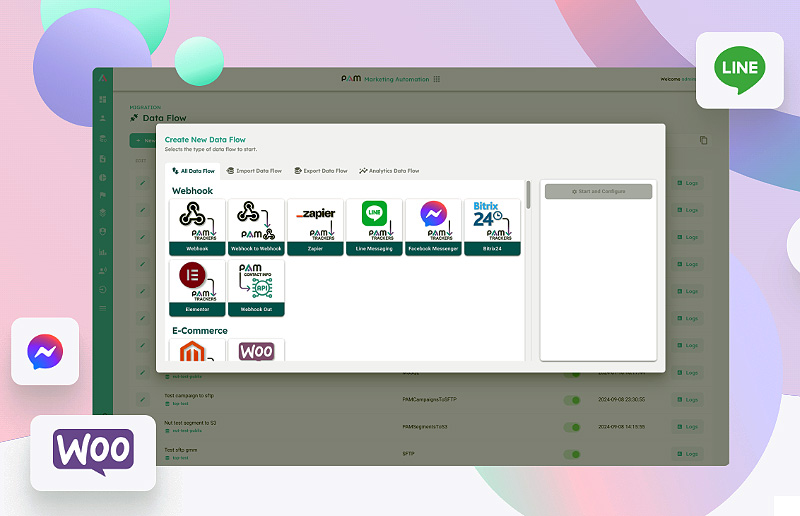
Task: Select the Magento e-commerce card
Action: tap(197, 350)
